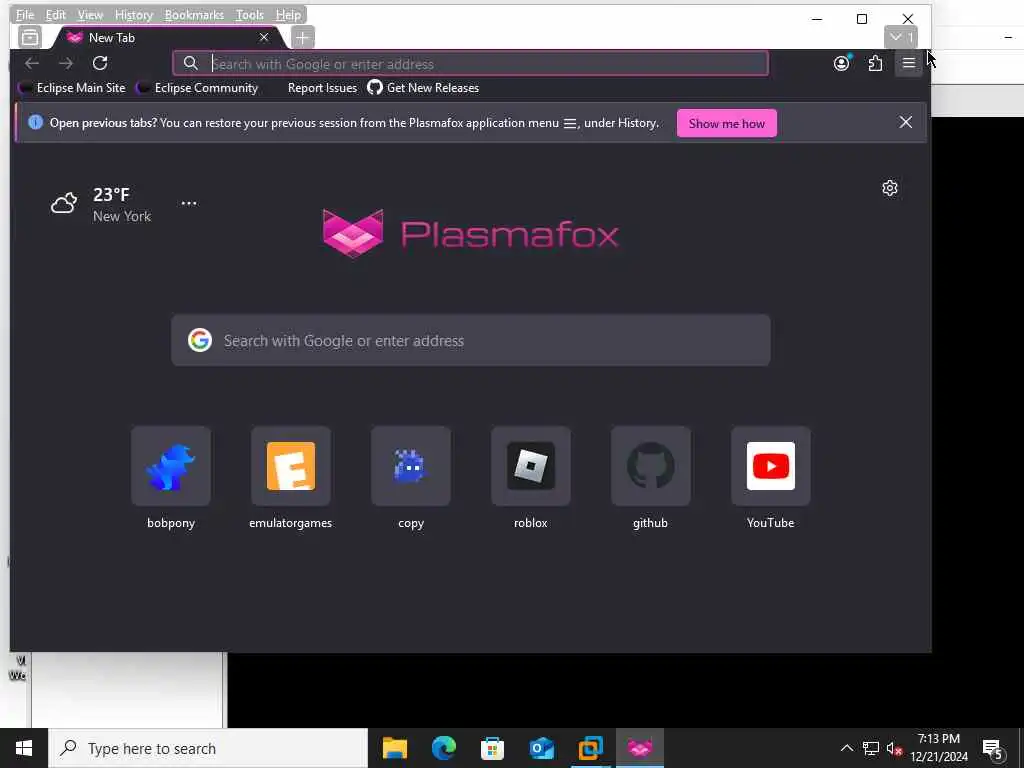1024x768 pixels.
Task: Open Microsoft Store from the taskbar
Action: 492,748
